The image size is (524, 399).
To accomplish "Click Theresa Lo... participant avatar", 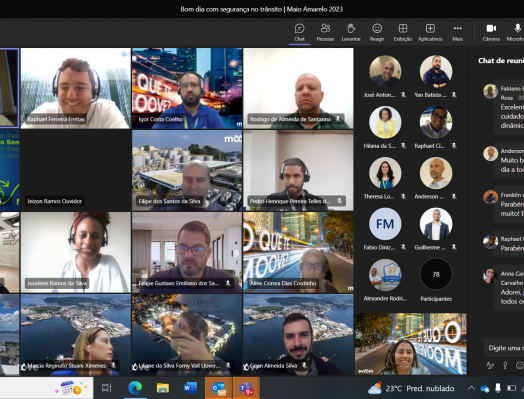I will 385,173.
